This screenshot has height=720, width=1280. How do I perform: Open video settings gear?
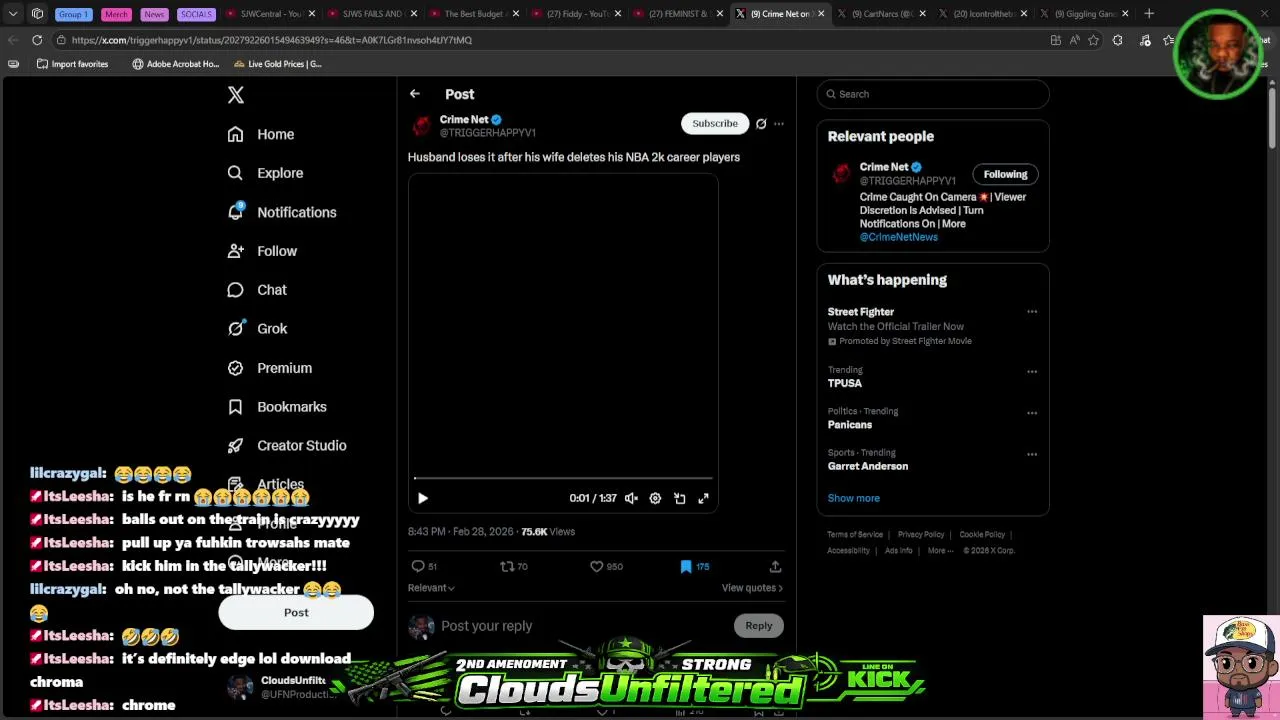pyautogui.click(x=655, y=498)
